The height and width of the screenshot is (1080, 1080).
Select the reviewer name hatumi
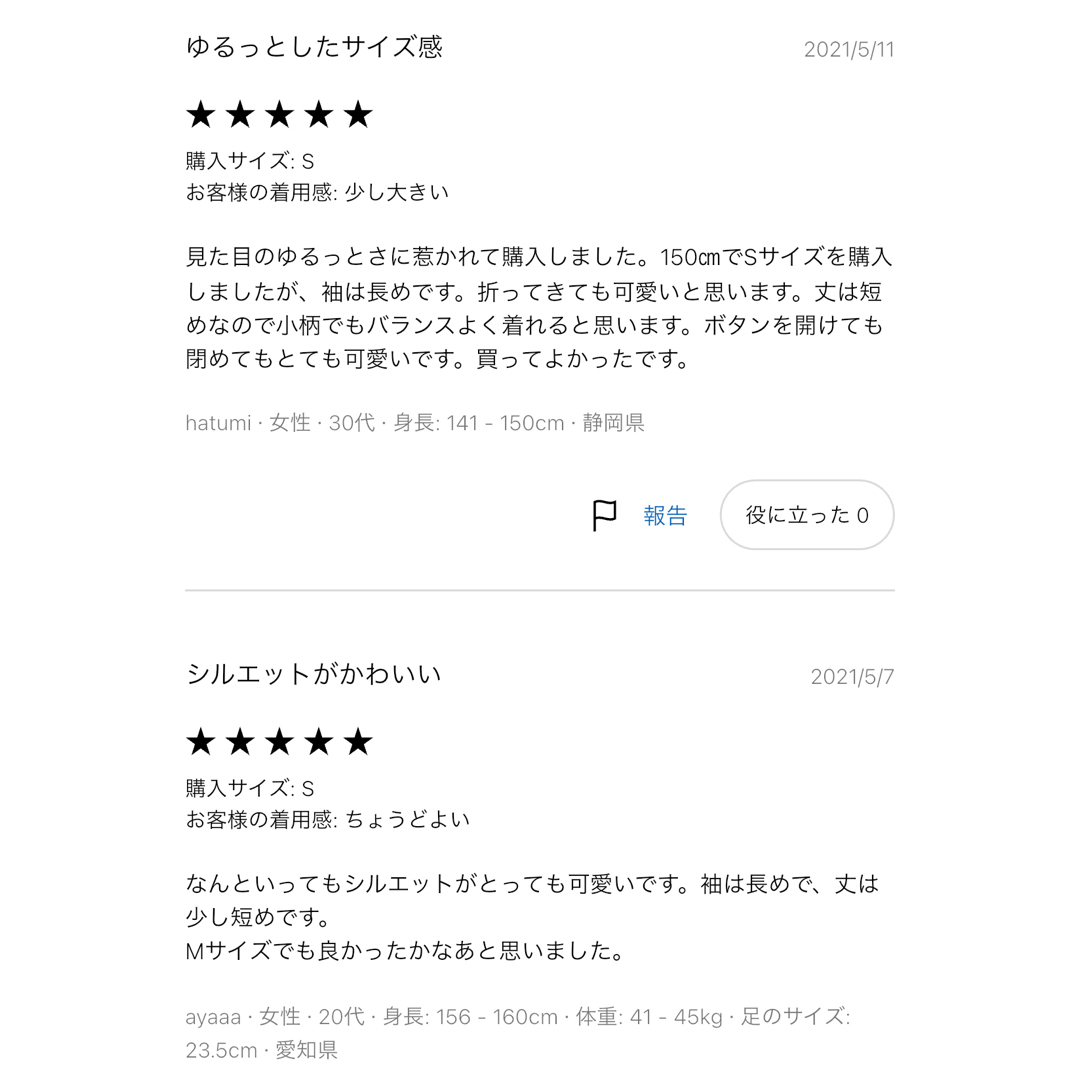(218, 422)
